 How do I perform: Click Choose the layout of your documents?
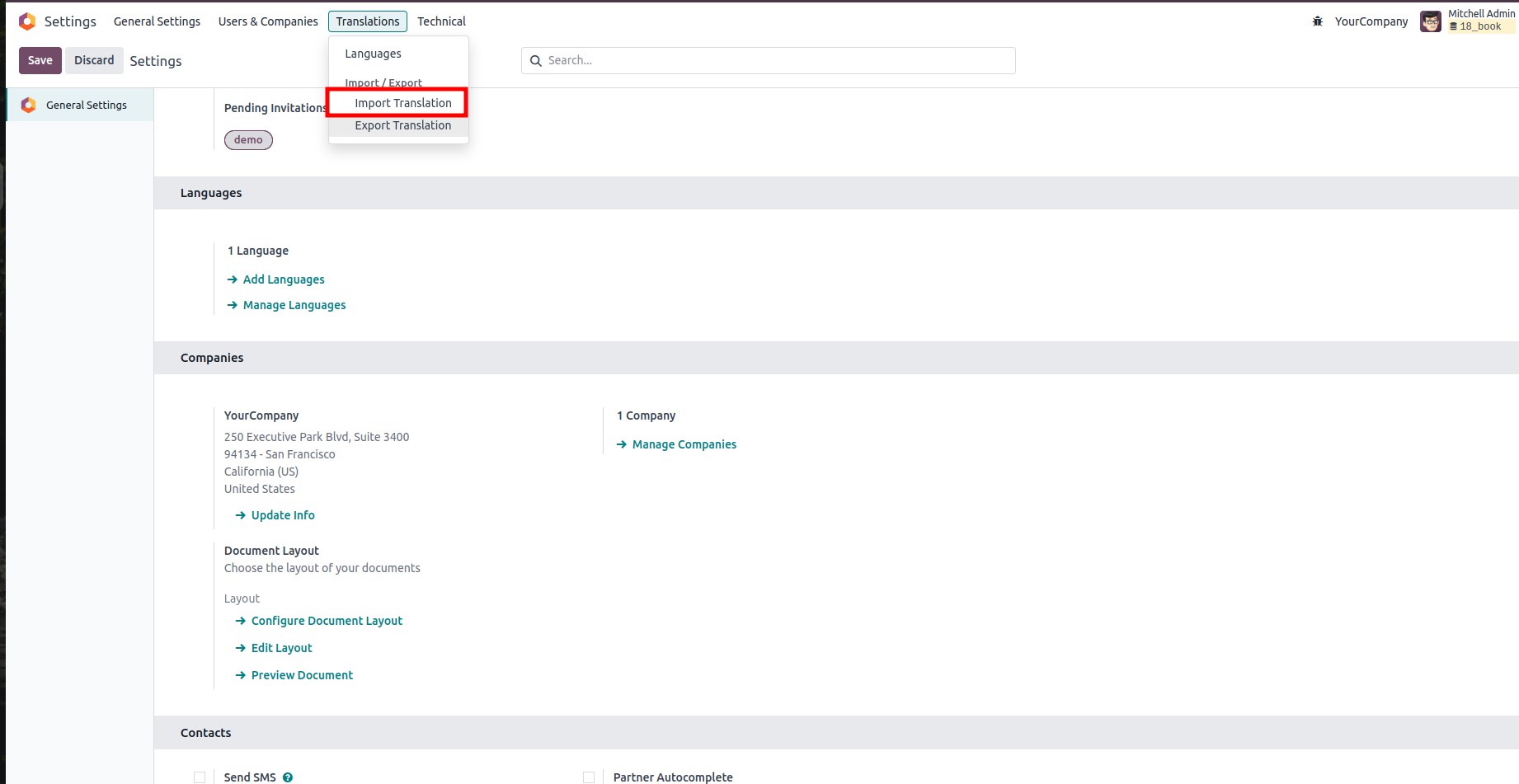click(x=322, y=569)
